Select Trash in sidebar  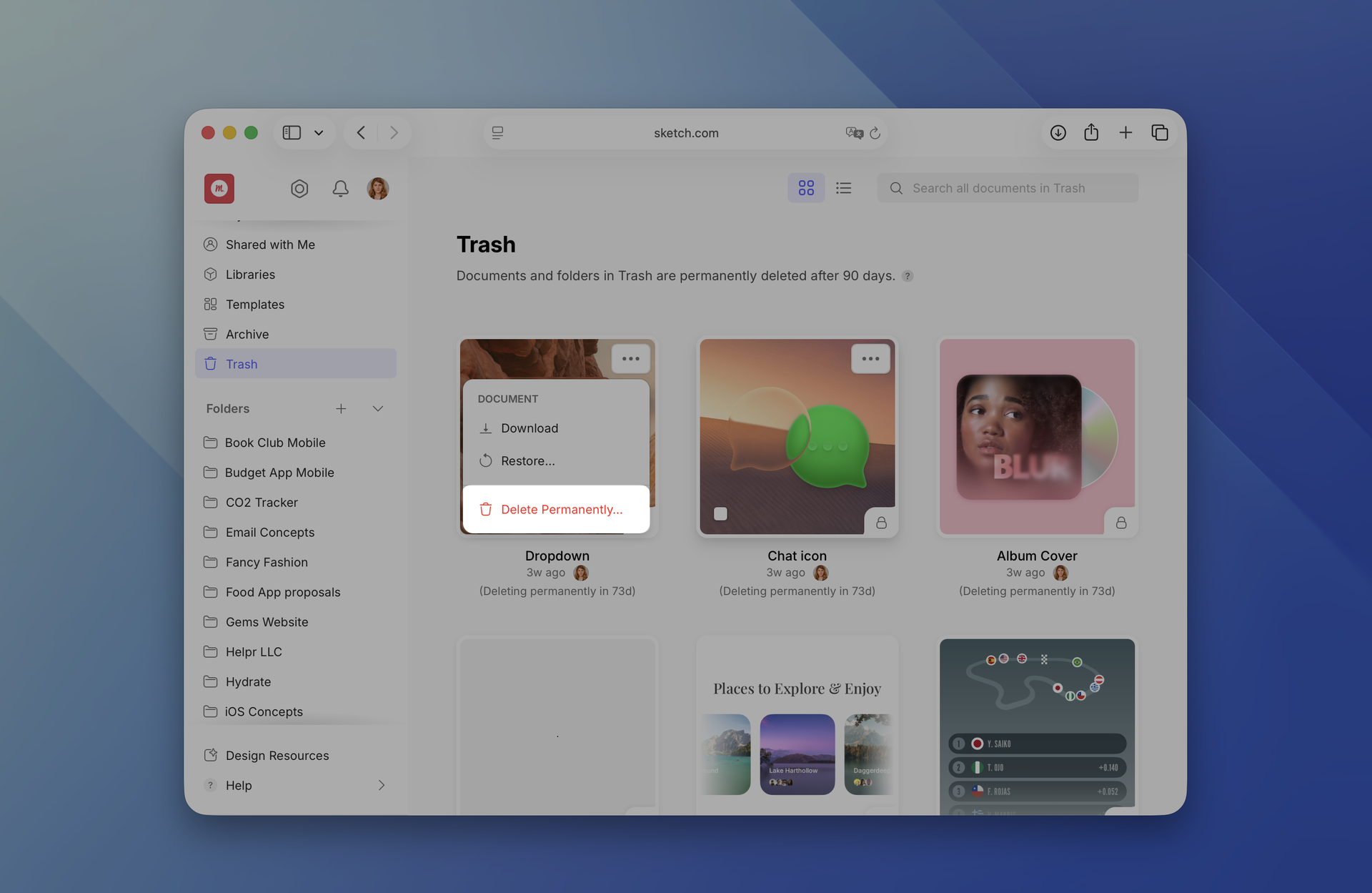[296, 364]
